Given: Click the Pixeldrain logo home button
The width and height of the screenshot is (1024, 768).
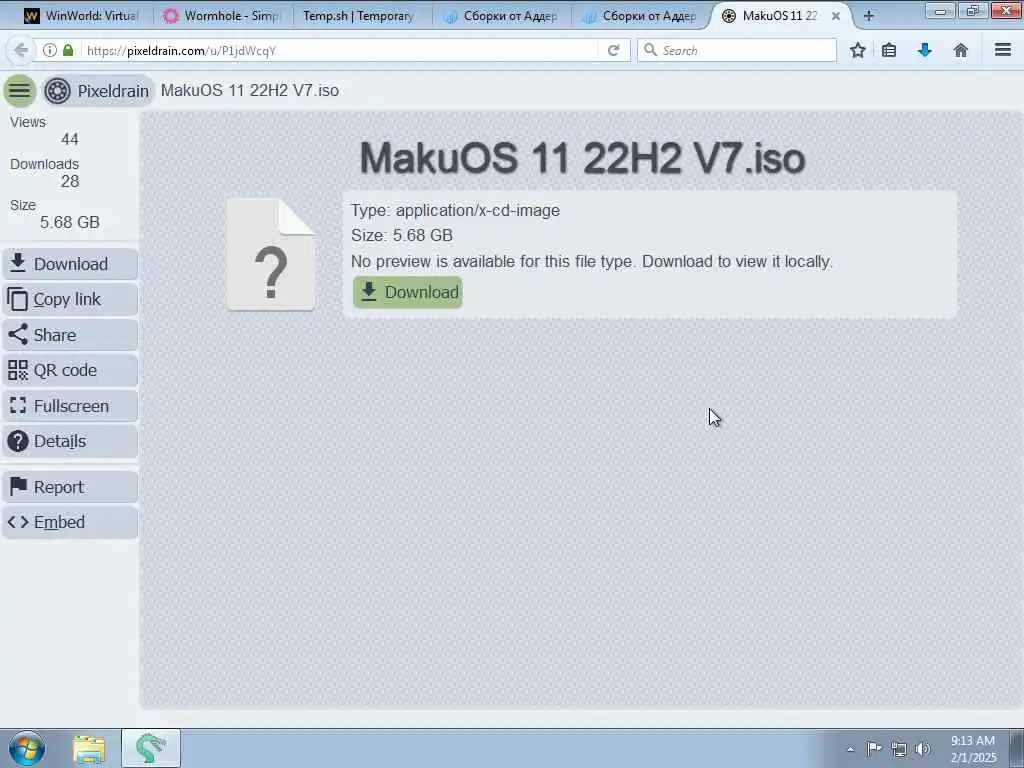Looking at the screenshot, I should pos(98,90).
